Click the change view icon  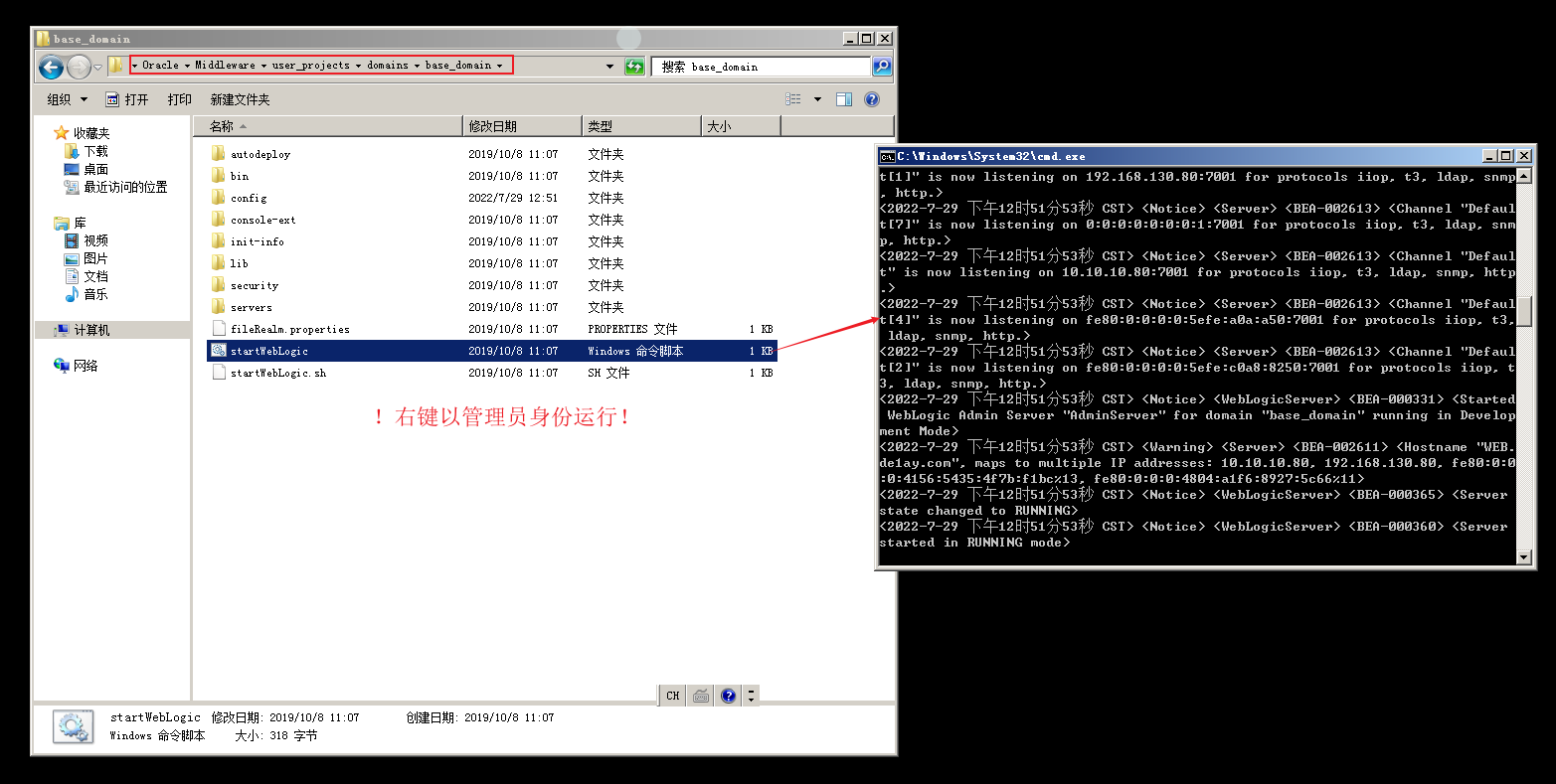(x=793, y=99)
